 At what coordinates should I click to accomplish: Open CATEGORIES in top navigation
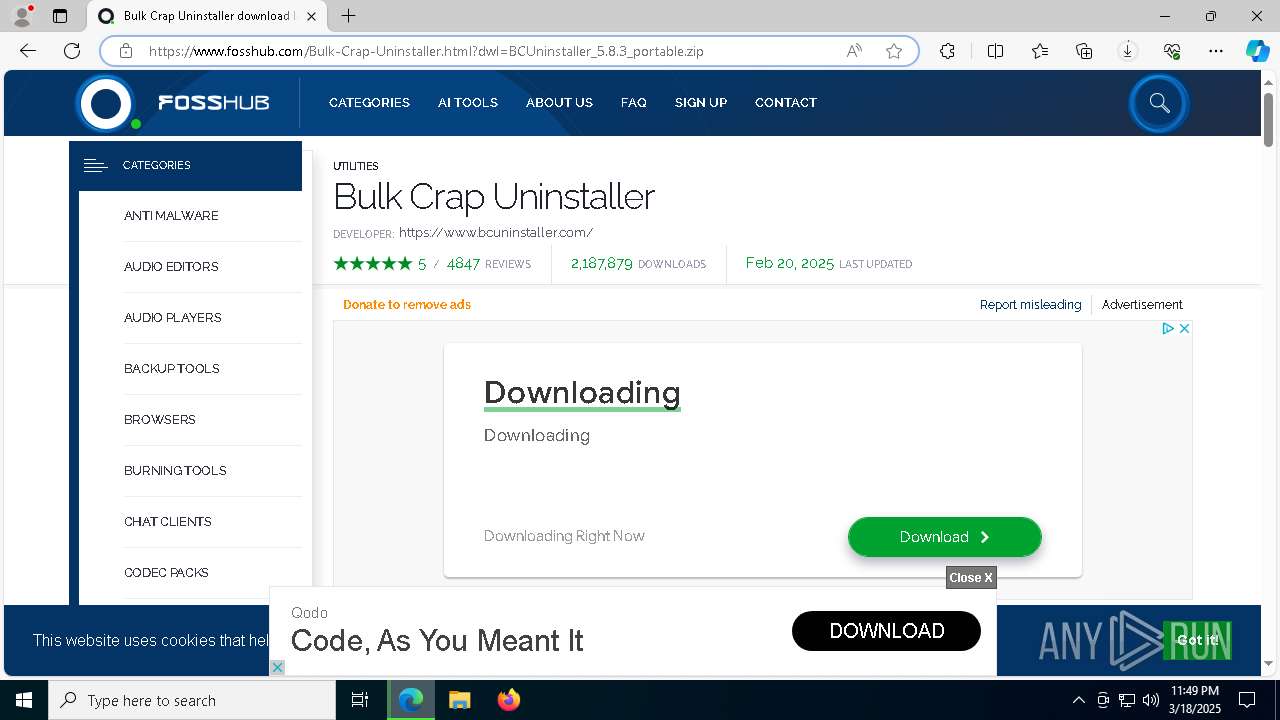point(369,103)
